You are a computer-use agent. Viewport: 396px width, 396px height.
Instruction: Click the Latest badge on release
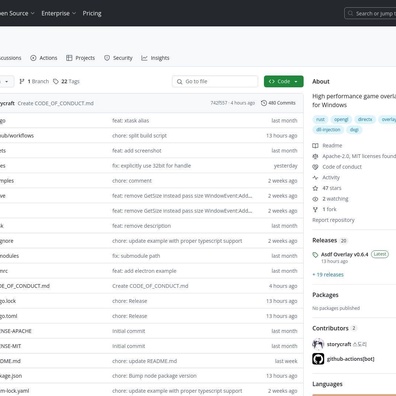point(380,254)
